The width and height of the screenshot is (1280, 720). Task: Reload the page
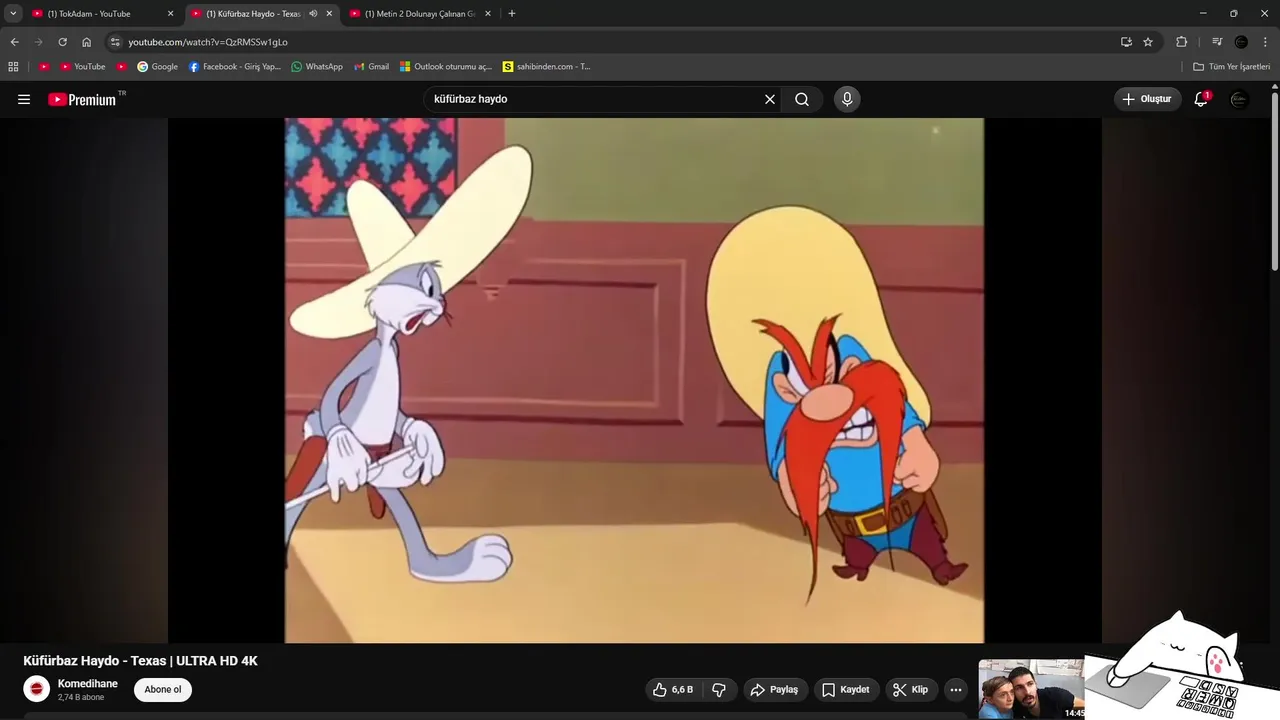[62, 42]
